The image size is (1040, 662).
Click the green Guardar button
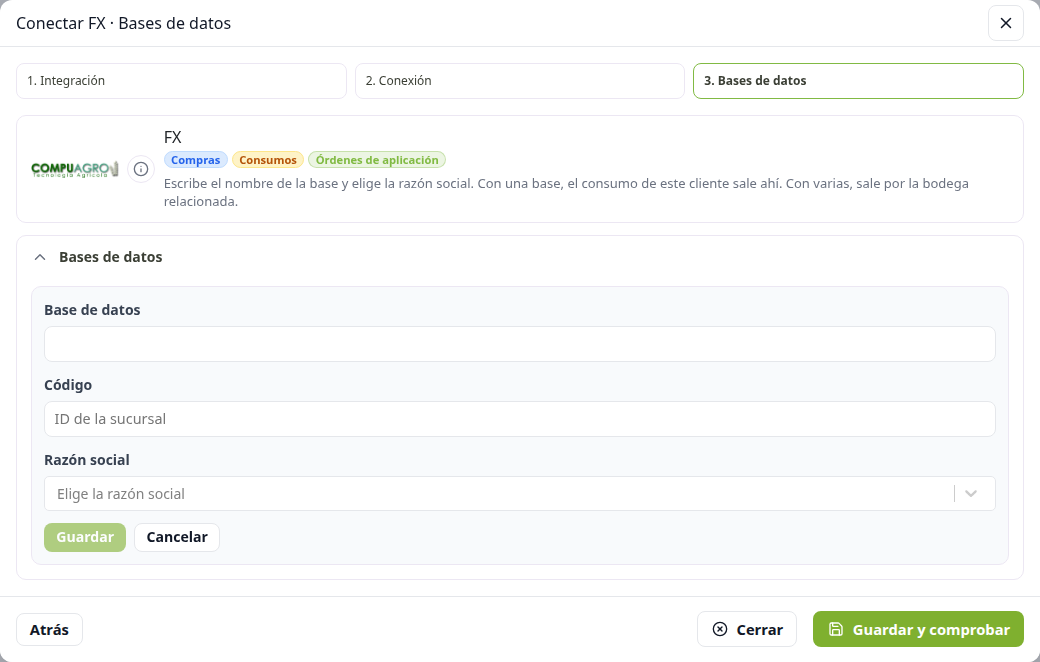[x=85, y=537]
